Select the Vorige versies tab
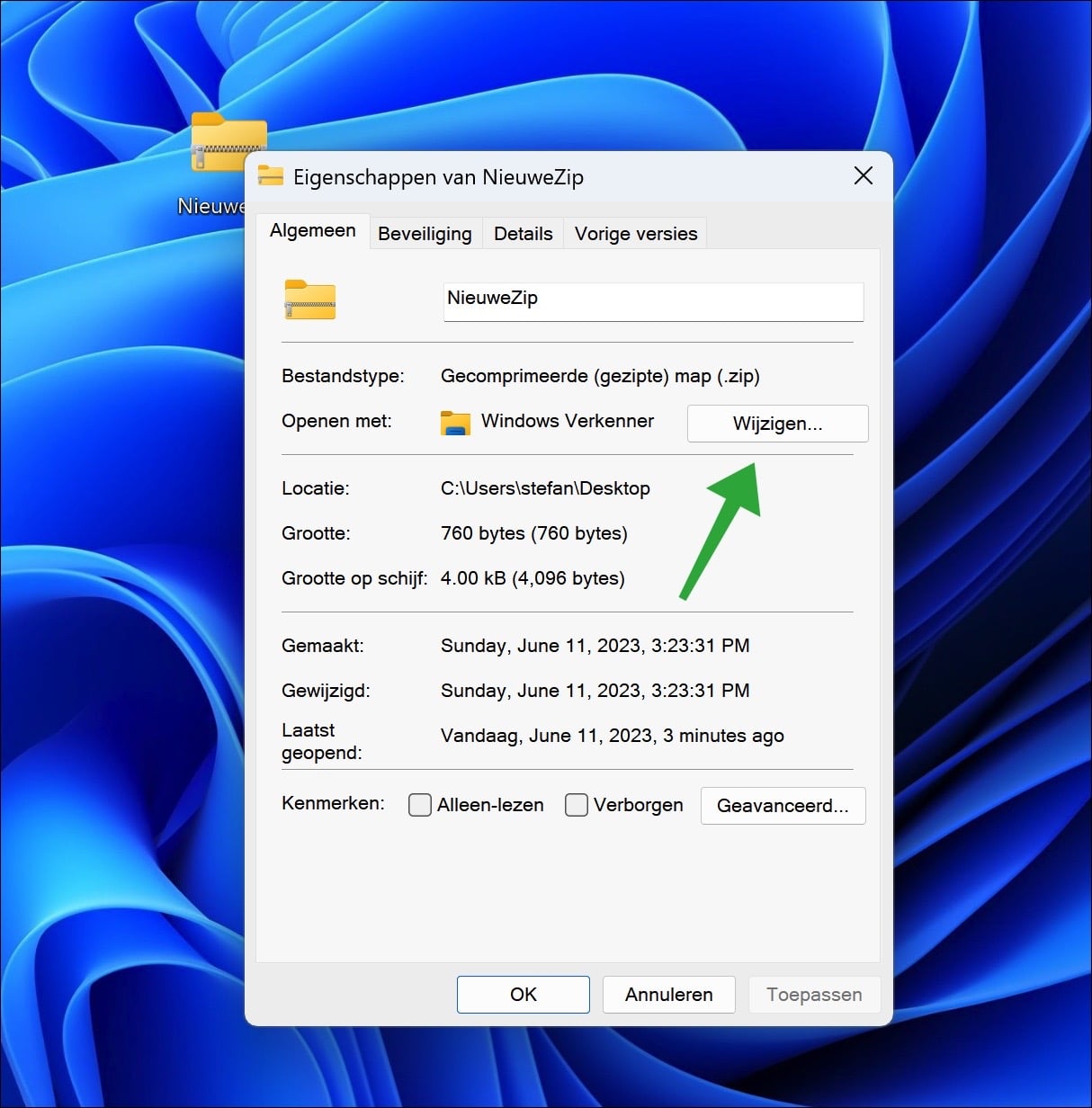The height and width of the screenshot is (1108, 1092). (x=635, y=233)
